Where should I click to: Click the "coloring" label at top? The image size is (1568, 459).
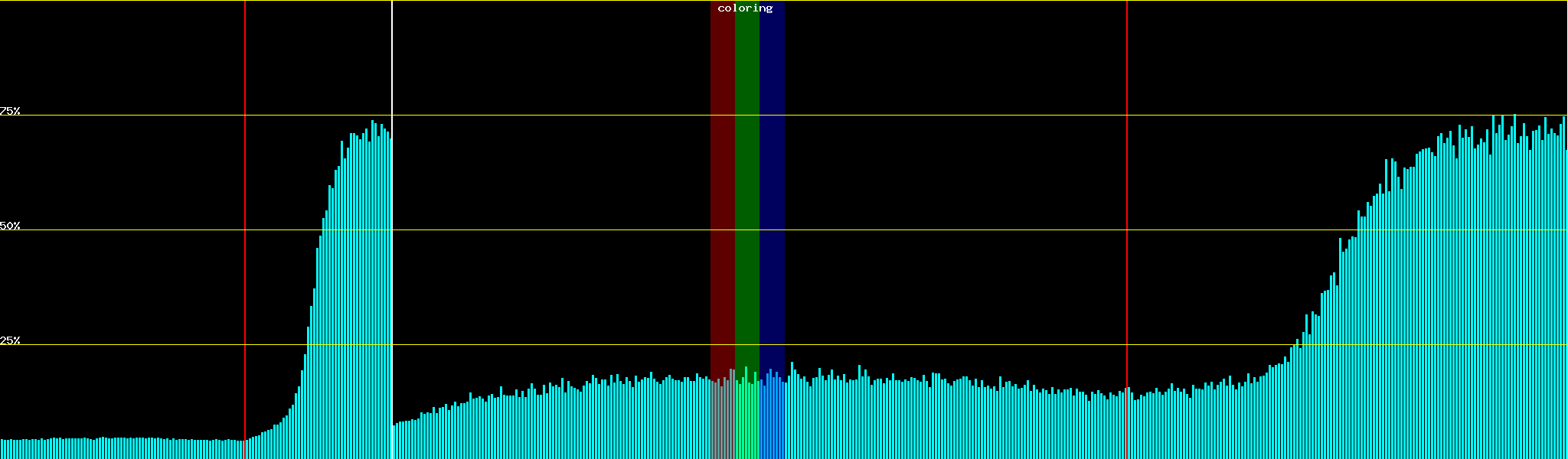click(745, 8)
